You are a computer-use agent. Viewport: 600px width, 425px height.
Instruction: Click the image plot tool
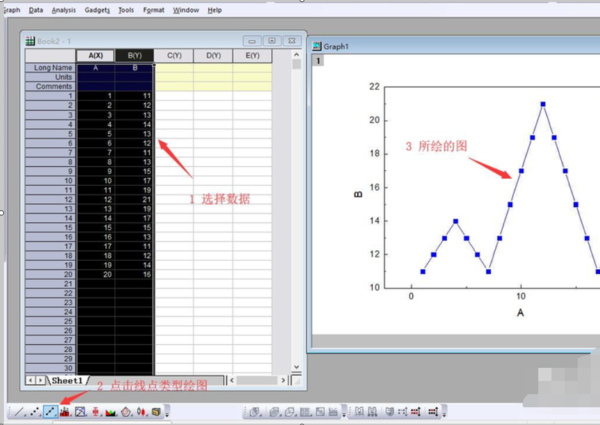click(320, 412)
